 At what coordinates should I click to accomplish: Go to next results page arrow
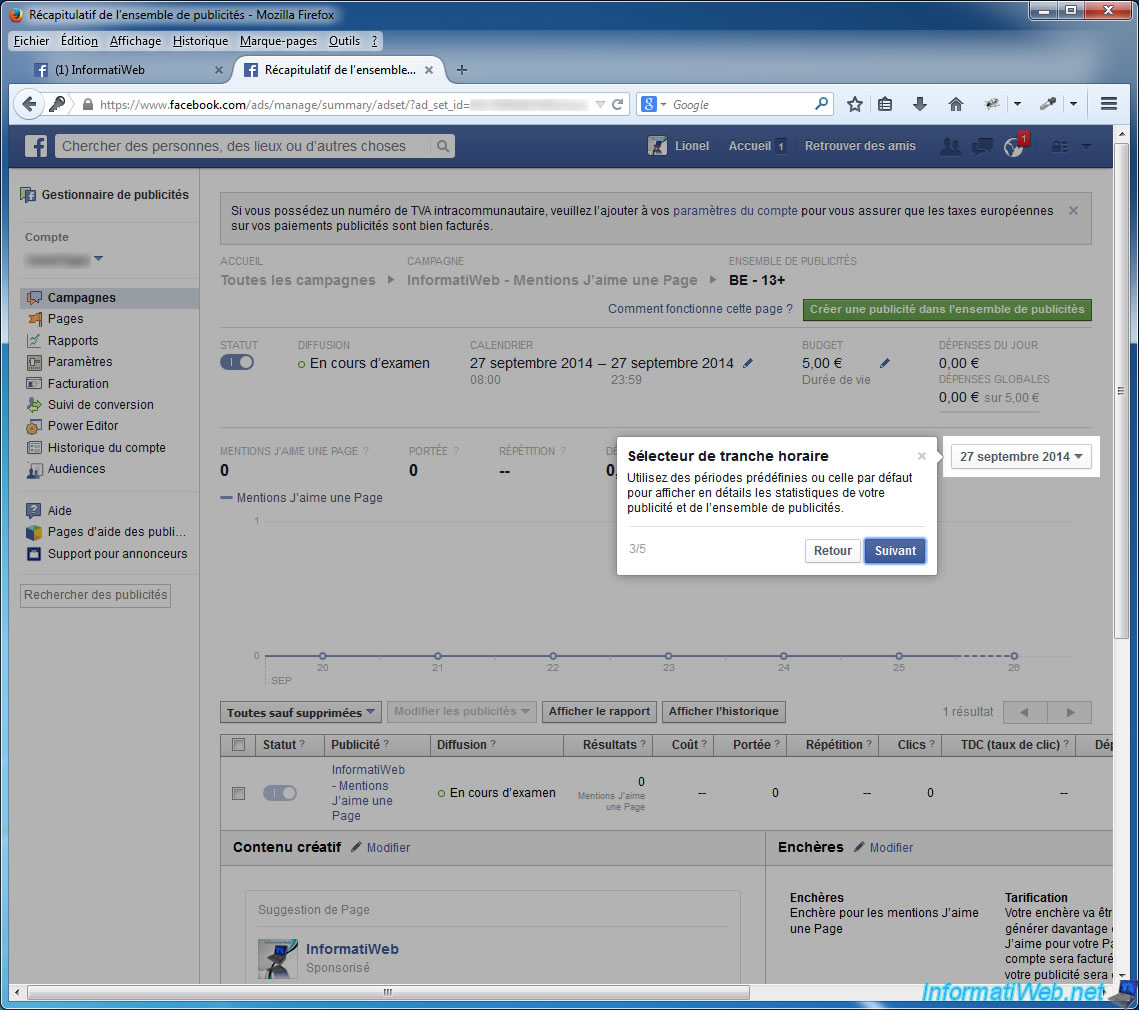[1069, 712]
